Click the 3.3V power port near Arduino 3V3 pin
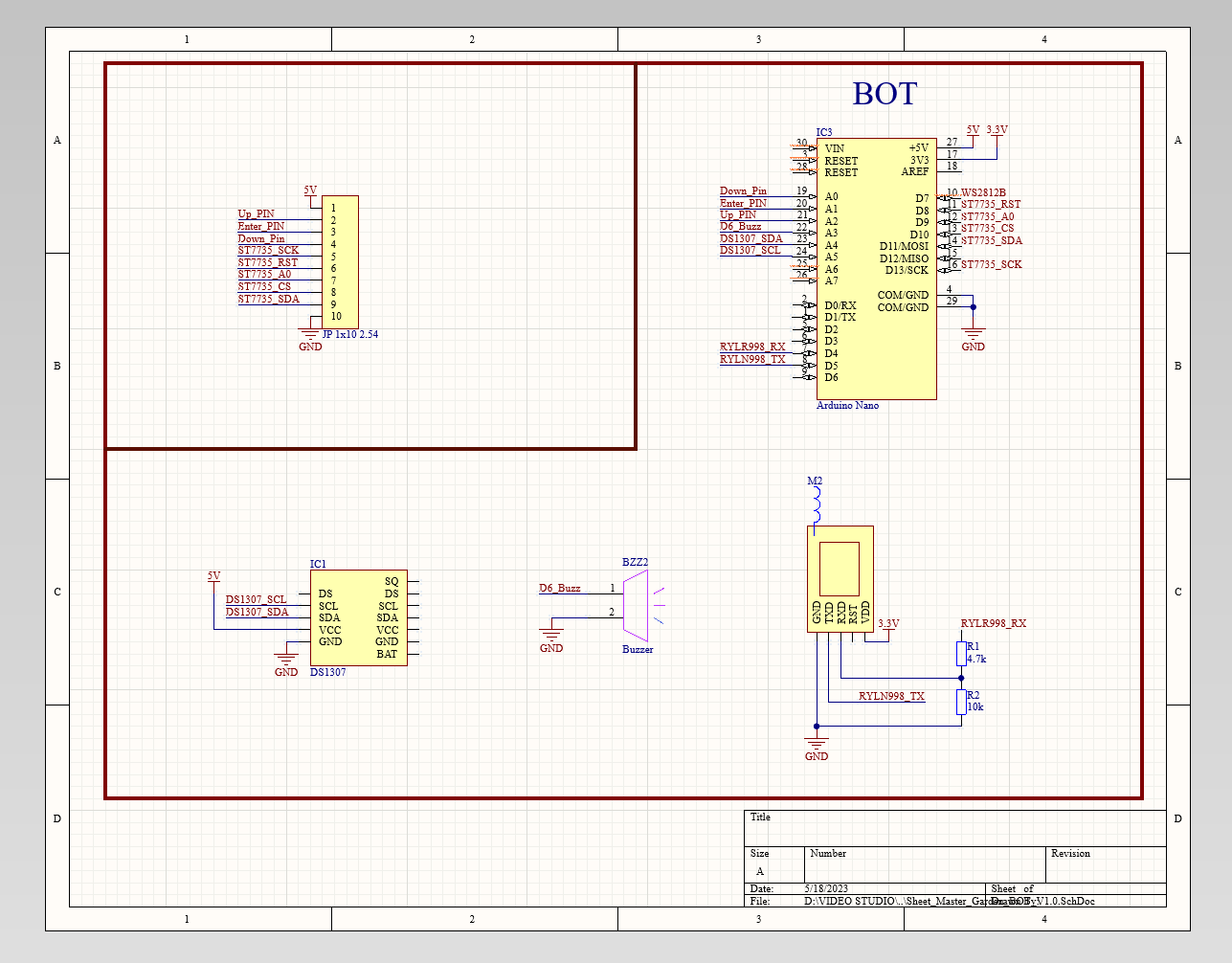 click(x=997, y=130)
